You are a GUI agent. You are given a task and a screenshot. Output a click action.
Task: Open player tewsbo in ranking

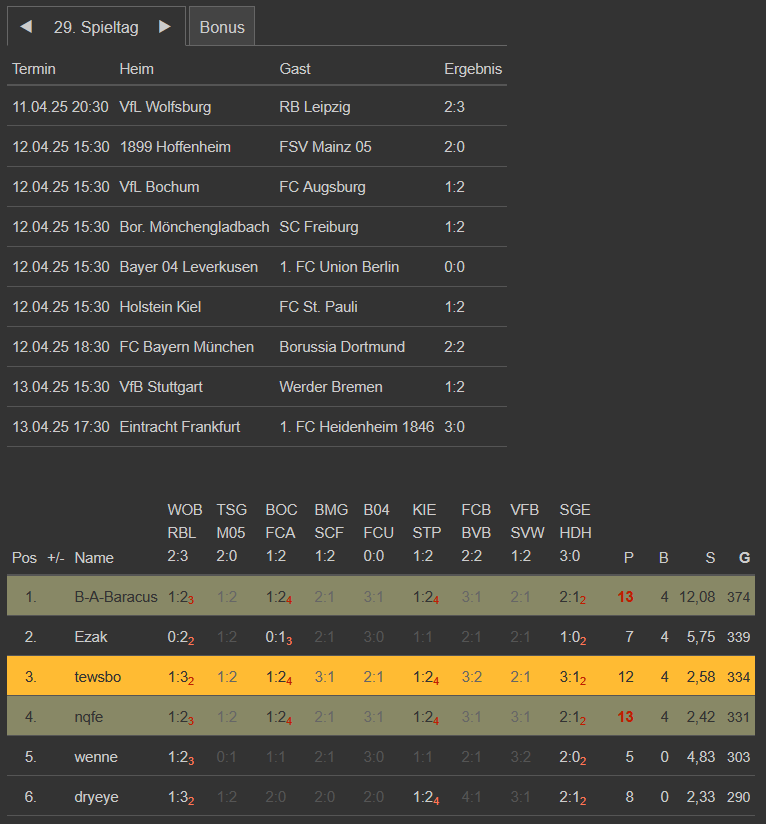point(98,677)
